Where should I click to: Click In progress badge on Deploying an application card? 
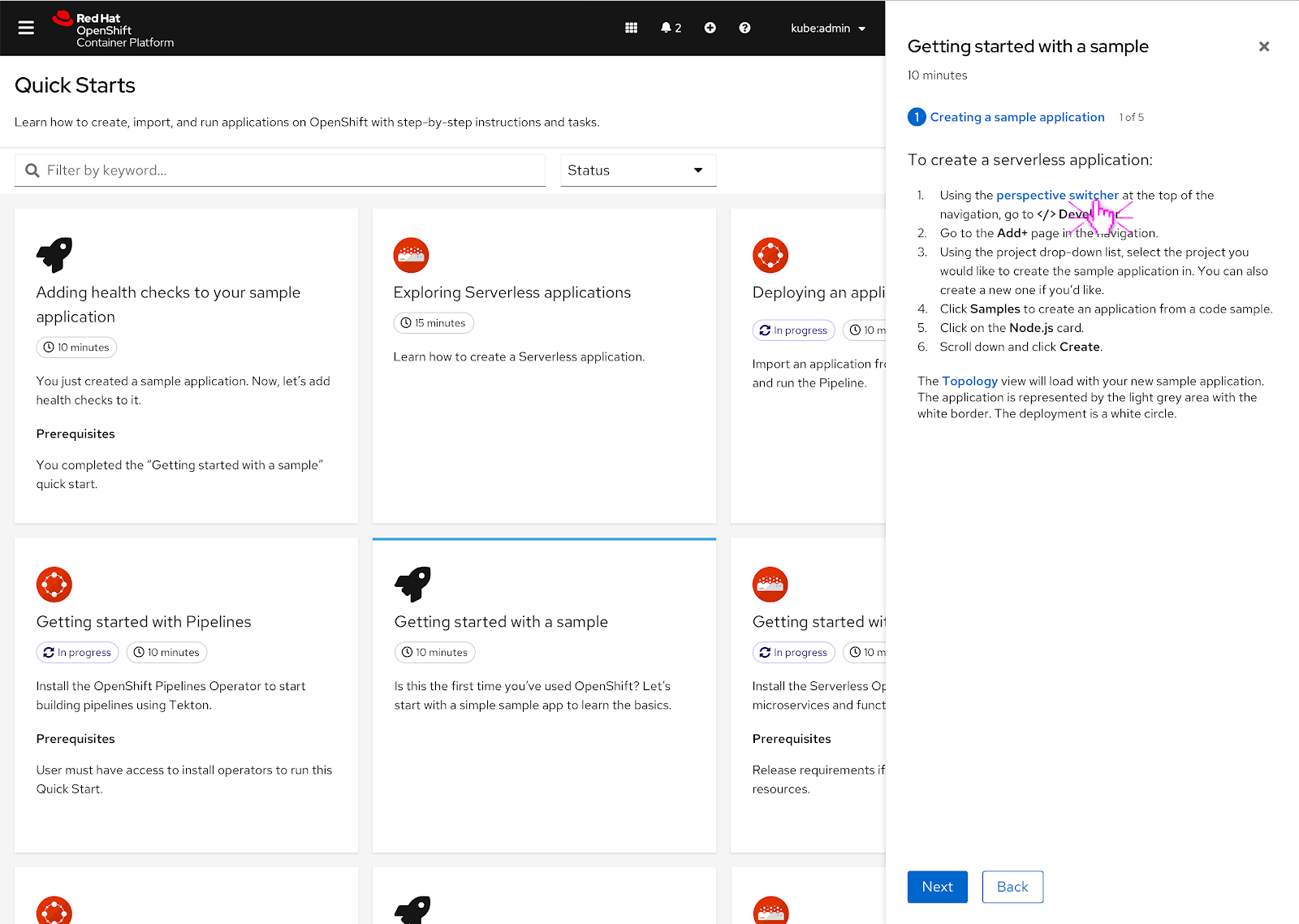(x=793, y=330)
